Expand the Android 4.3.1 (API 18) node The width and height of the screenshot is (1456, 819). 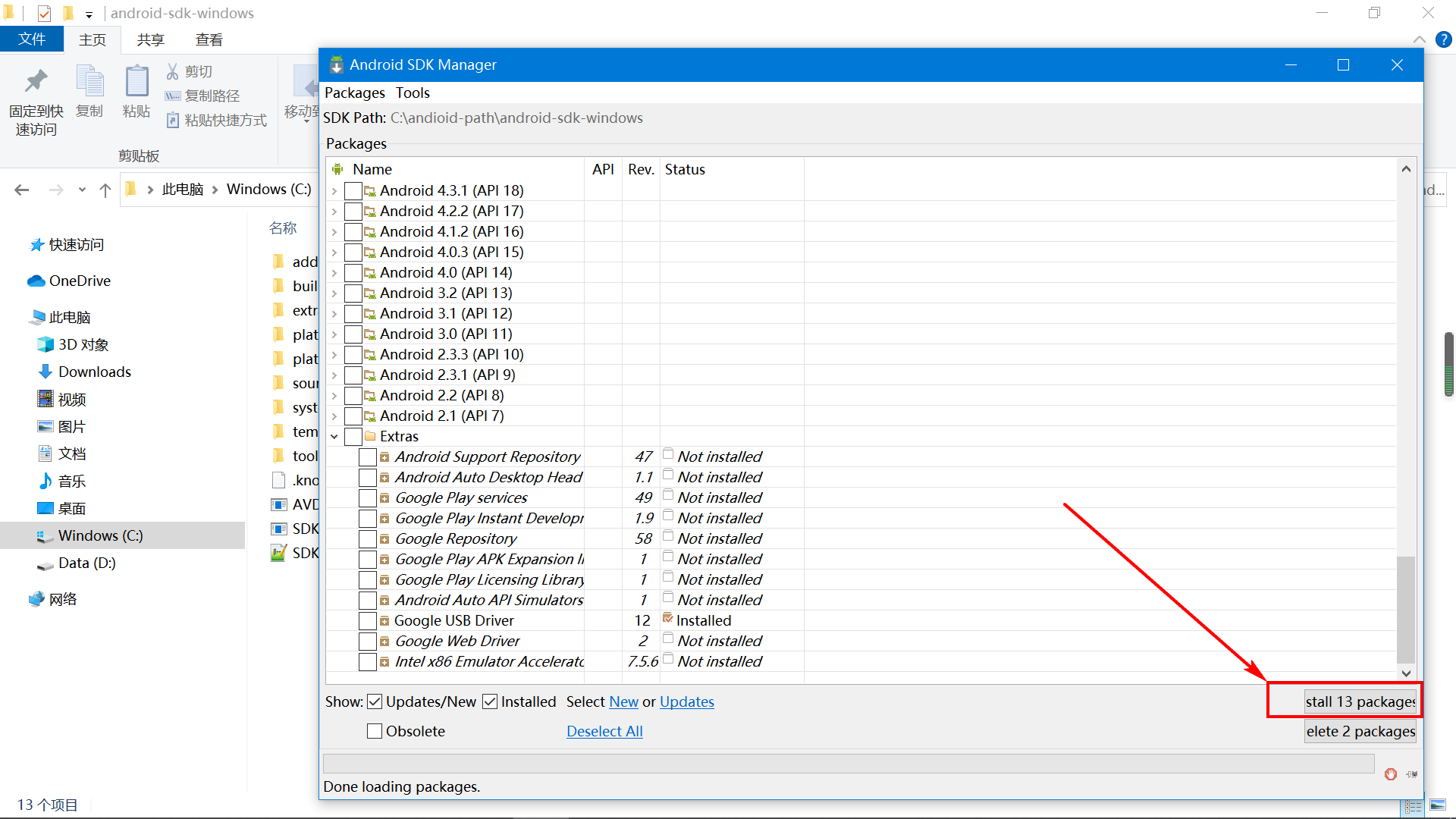(x=334, y=191)
